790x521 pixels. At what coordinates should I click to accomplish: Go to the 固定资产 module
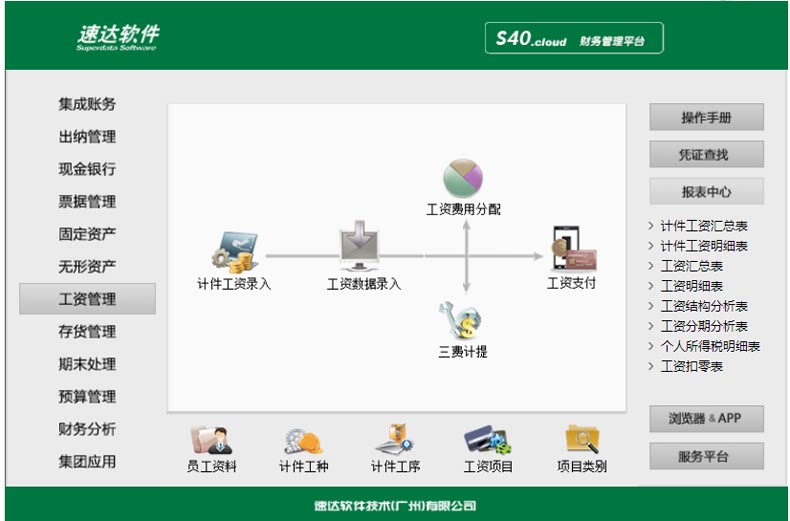pos(87,234)
